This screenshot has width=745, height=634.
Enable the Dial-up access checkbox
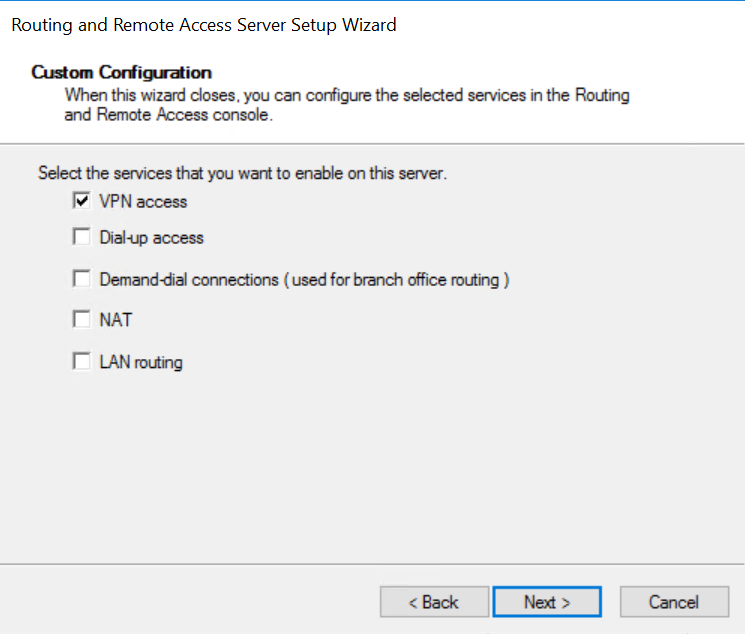[81, 238]
